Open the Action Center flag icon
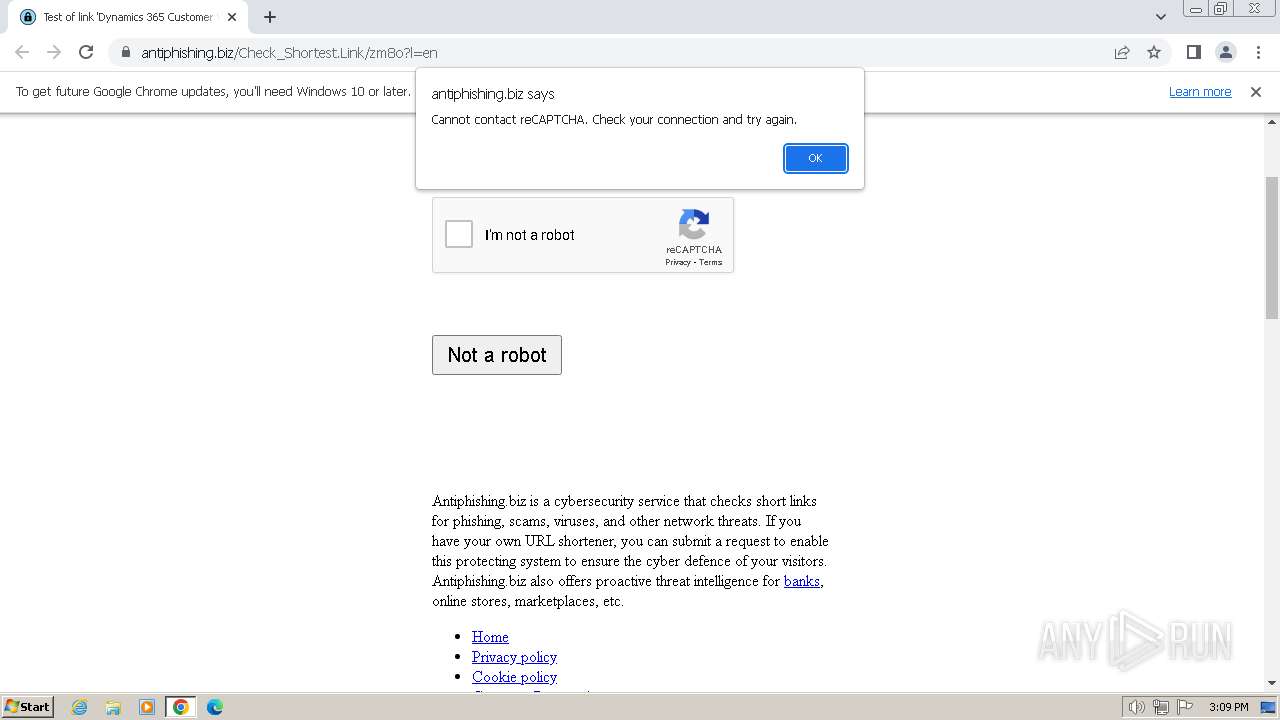Screen dimensions: 1280x720 click(1185, 707)
